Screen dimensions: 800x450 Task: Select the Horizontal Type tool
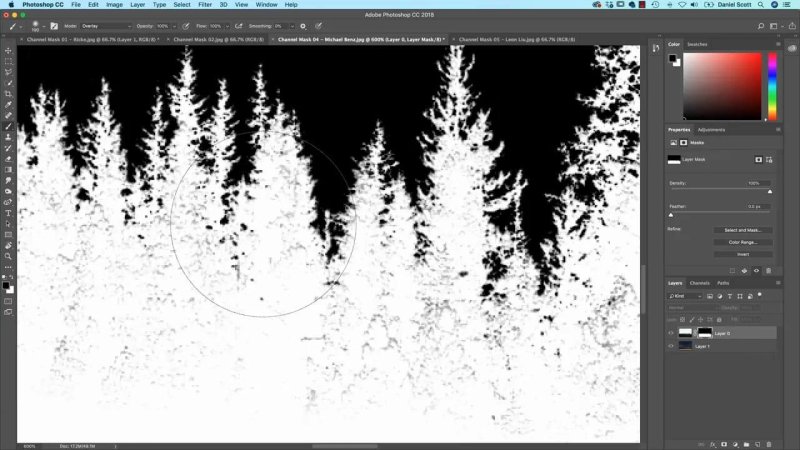(x=8, y=213)
